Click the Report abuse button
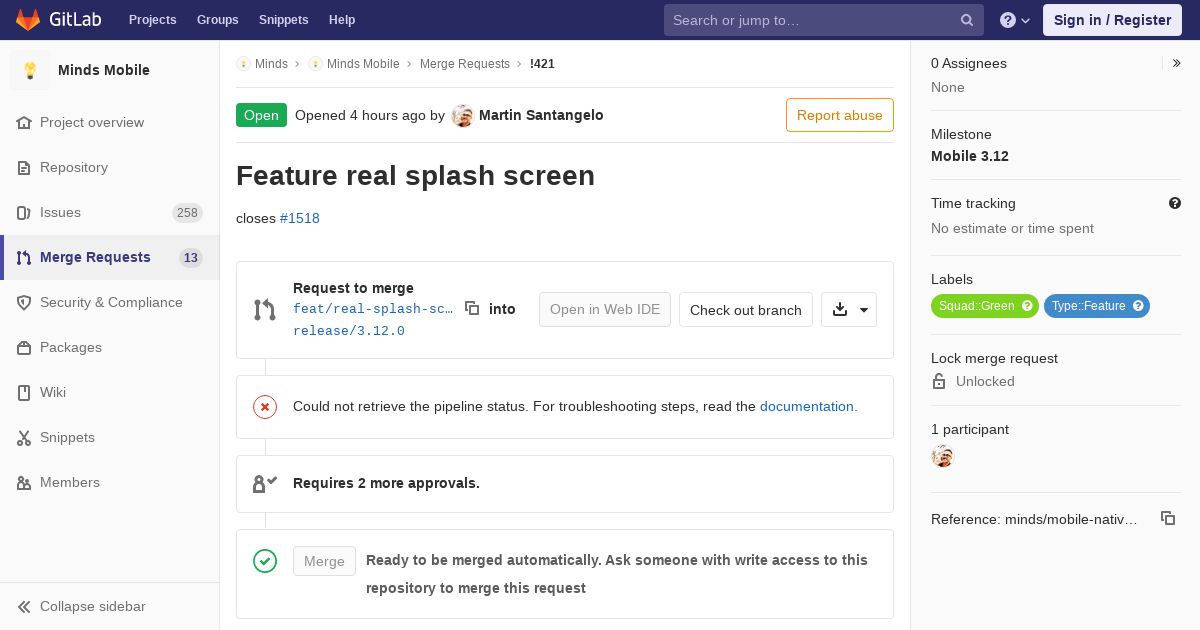Image resolution: width=1200 pixels, height=630 pixels. click(839, 115)
